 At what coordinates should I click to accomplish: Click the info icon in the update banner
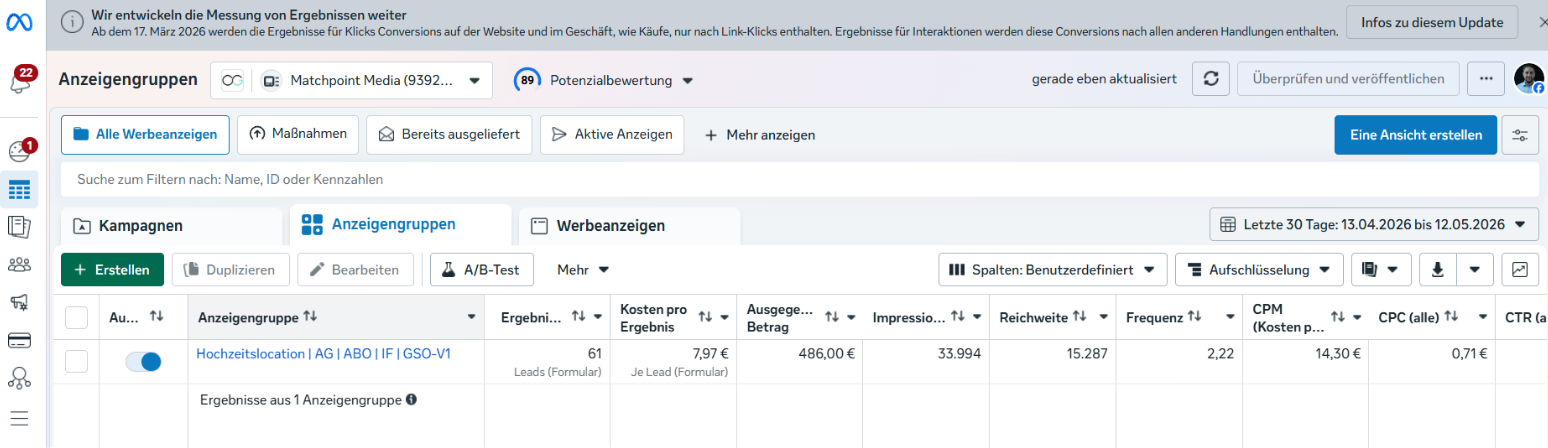tap(72, 22)
